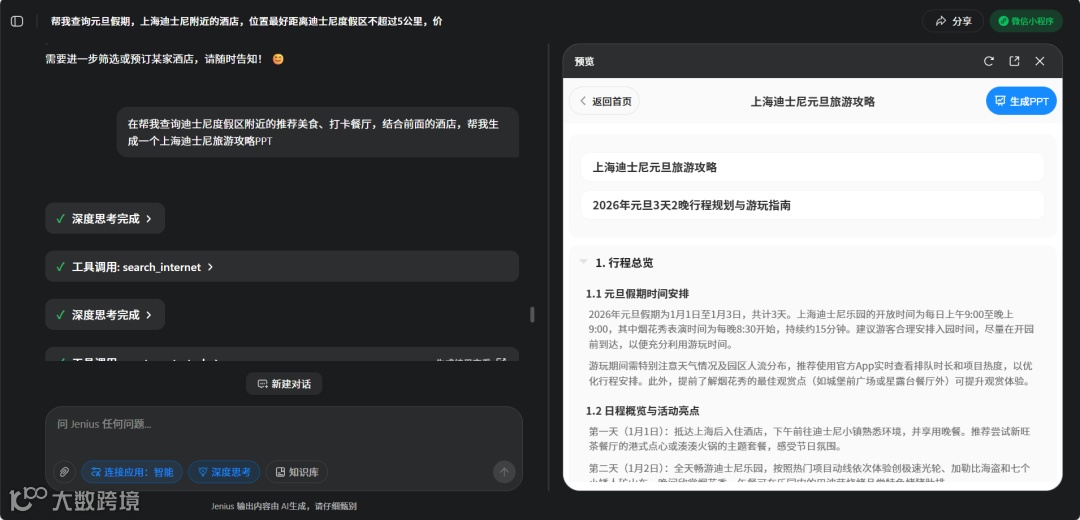Toggle 知识库 knowledge base option
The image size is (1080, 520).
[296, 472]
